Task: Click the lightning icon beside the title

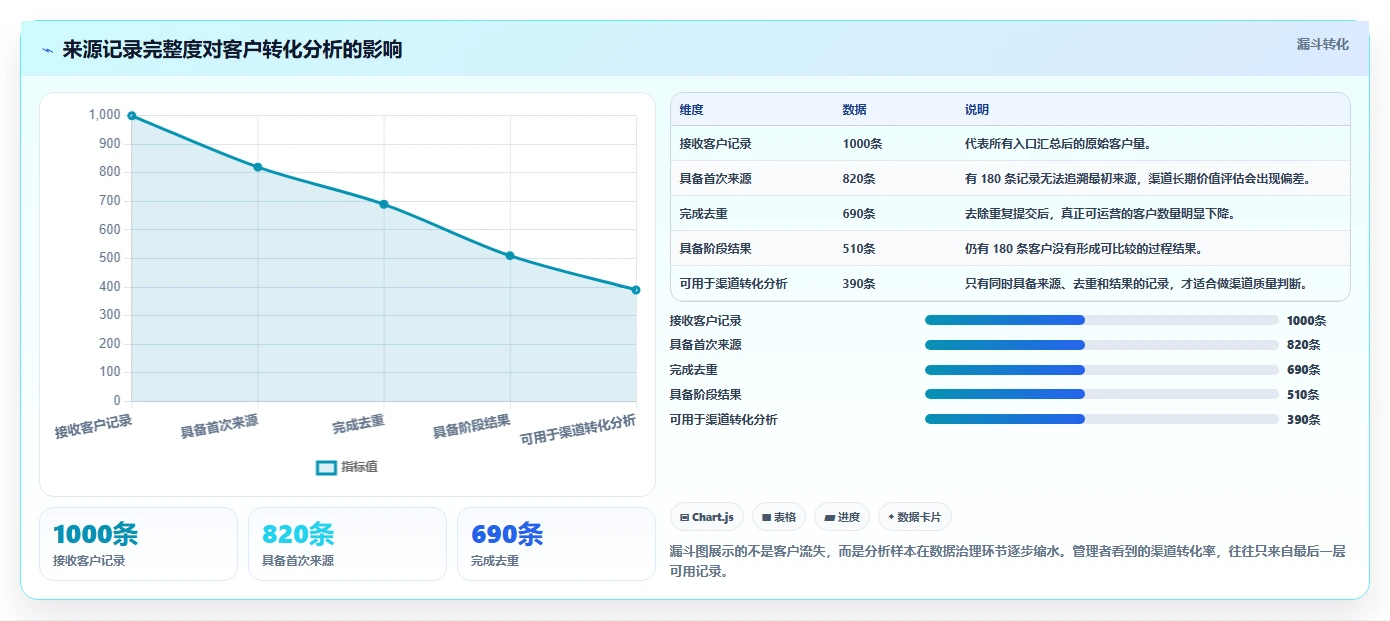Action: (x=47, y=50)
